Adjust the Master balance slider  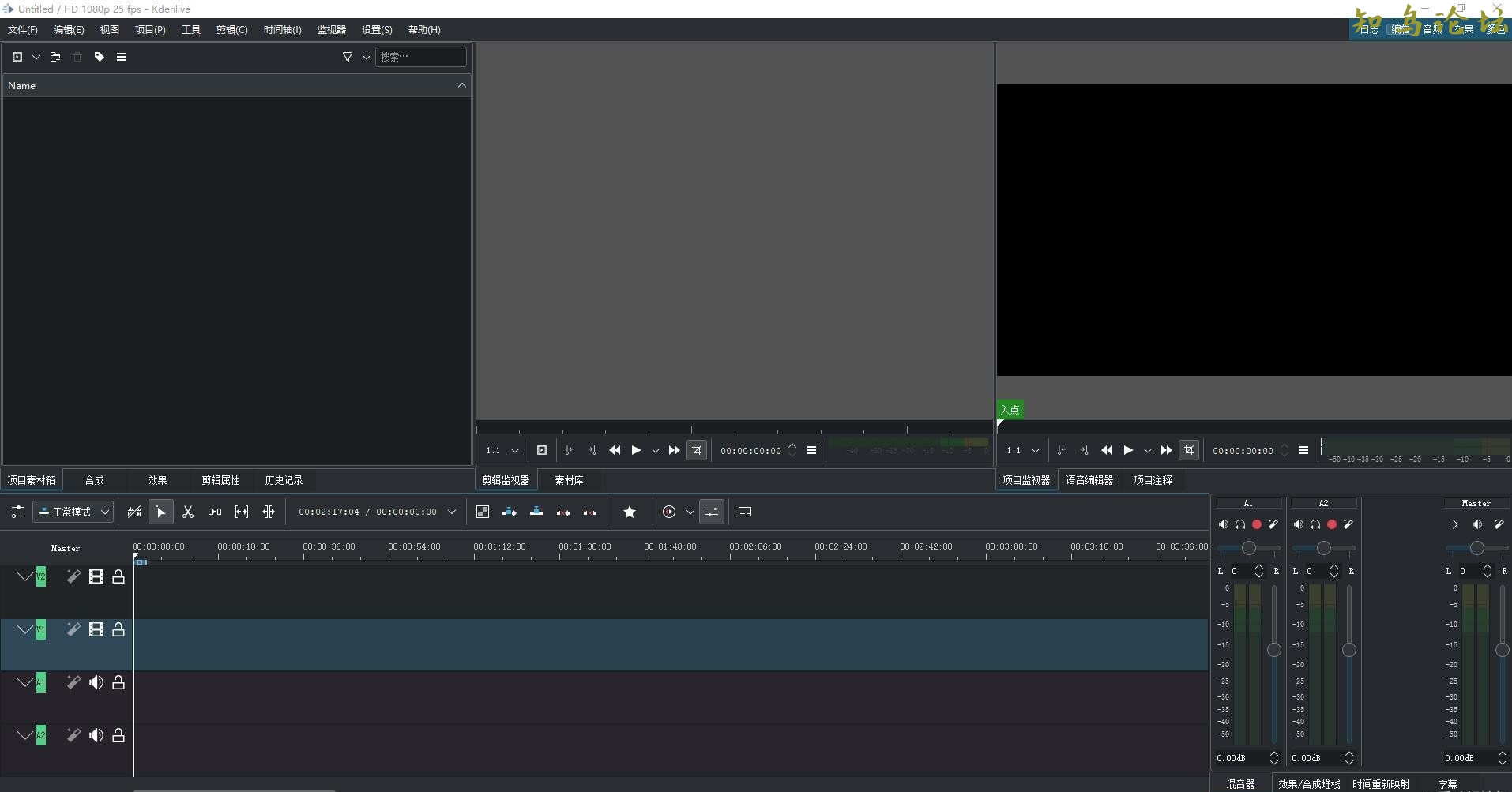click(1476, 548)
